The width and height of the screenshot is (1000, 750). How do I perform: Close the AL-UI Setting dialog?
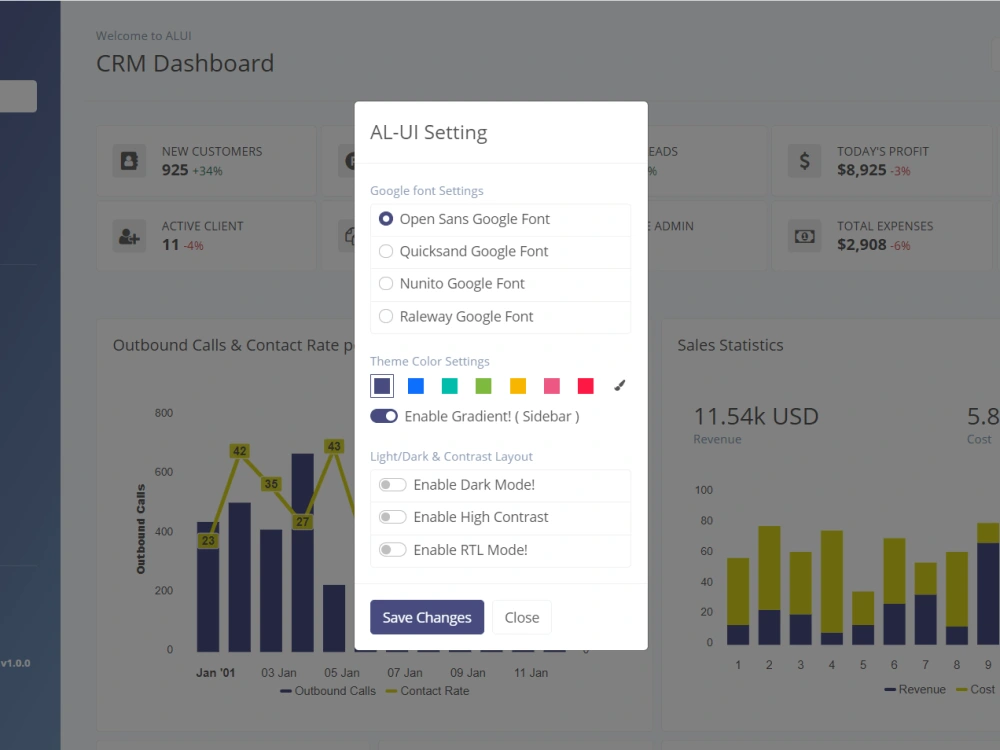tap(522, 617)
